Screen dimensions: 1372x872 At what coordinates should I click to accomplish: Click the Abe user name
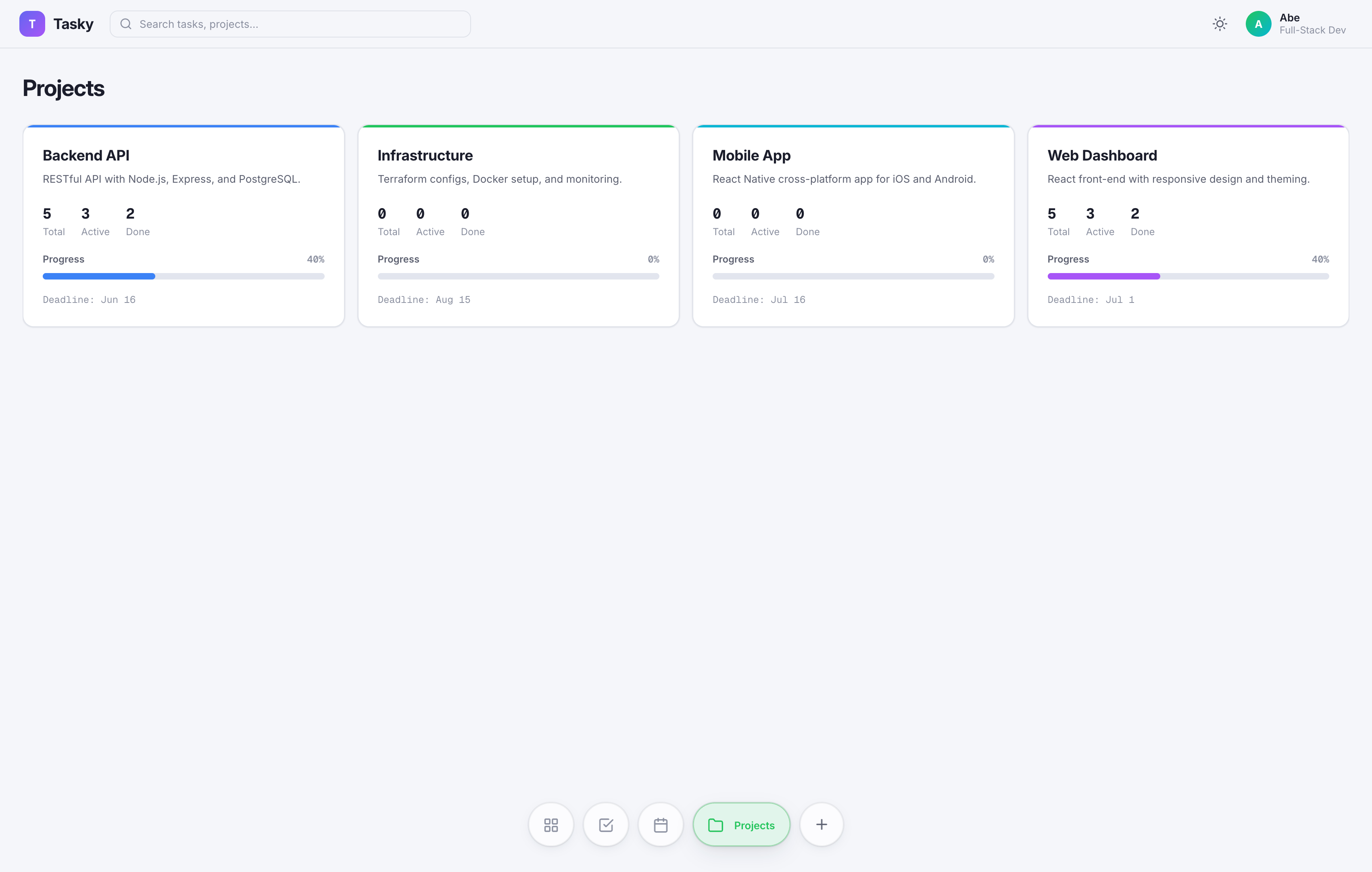[1289, 18]
